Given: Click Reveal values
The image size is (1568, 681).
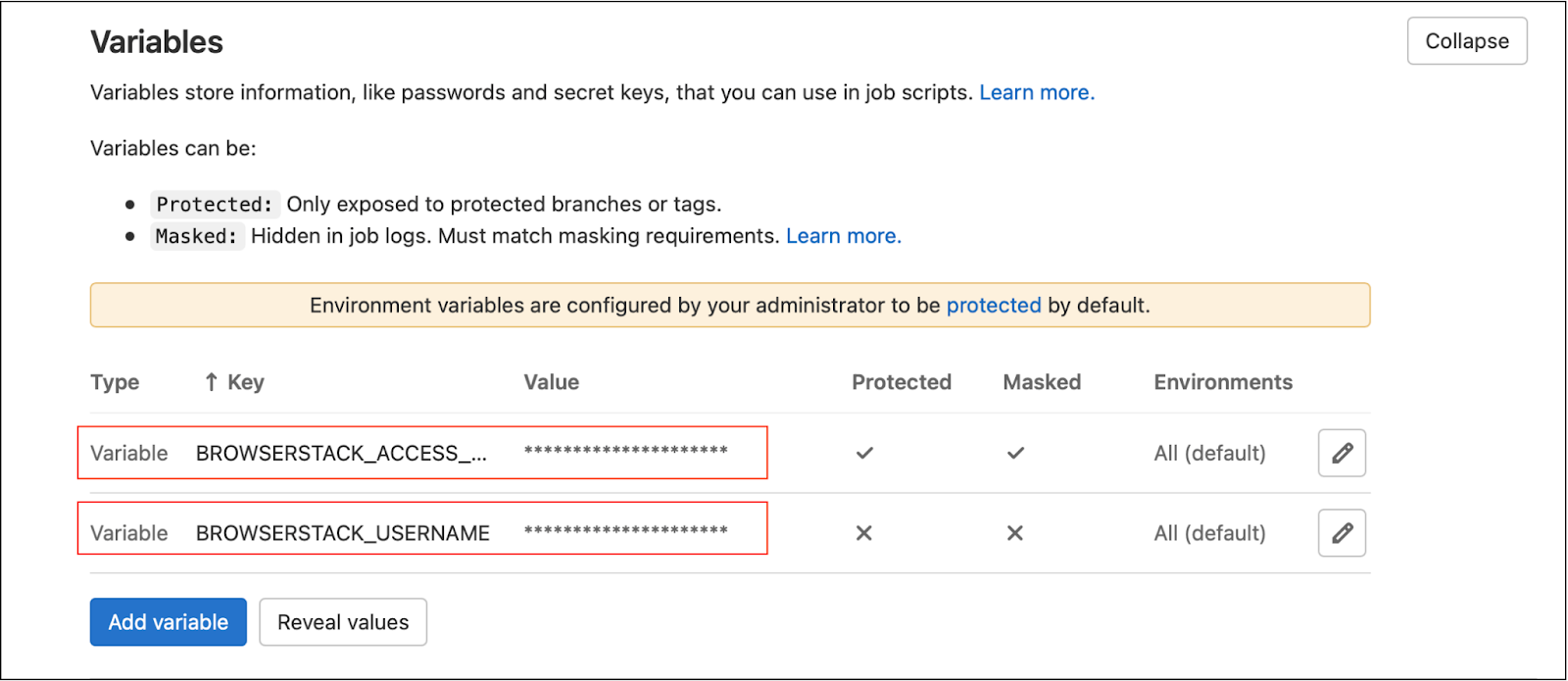Looking at the screenshot, I should (342, 621).
